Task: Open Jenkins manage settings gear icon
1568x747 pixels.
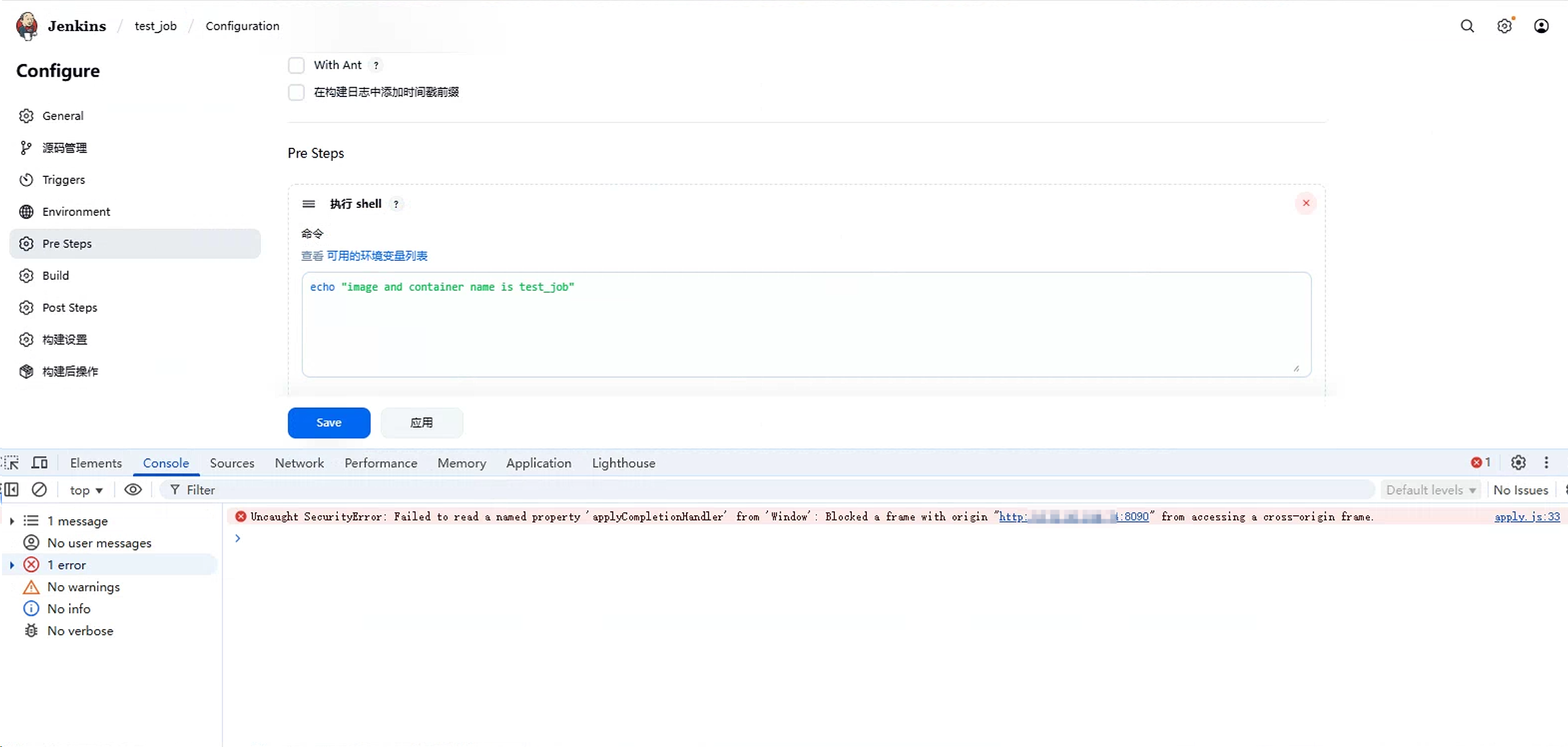Action: pos(1504,26)
